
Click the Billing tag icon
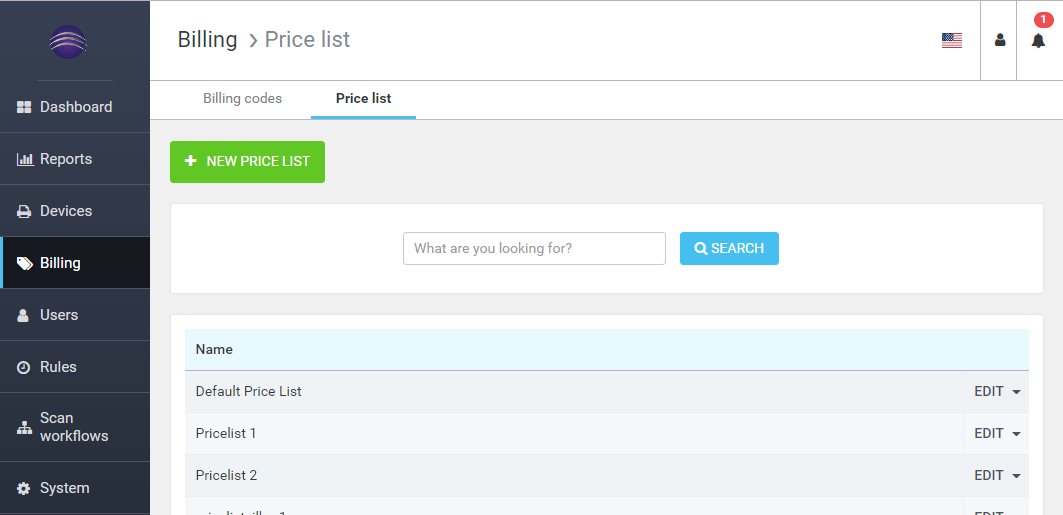pyautogui.click(x=24, y=264)
